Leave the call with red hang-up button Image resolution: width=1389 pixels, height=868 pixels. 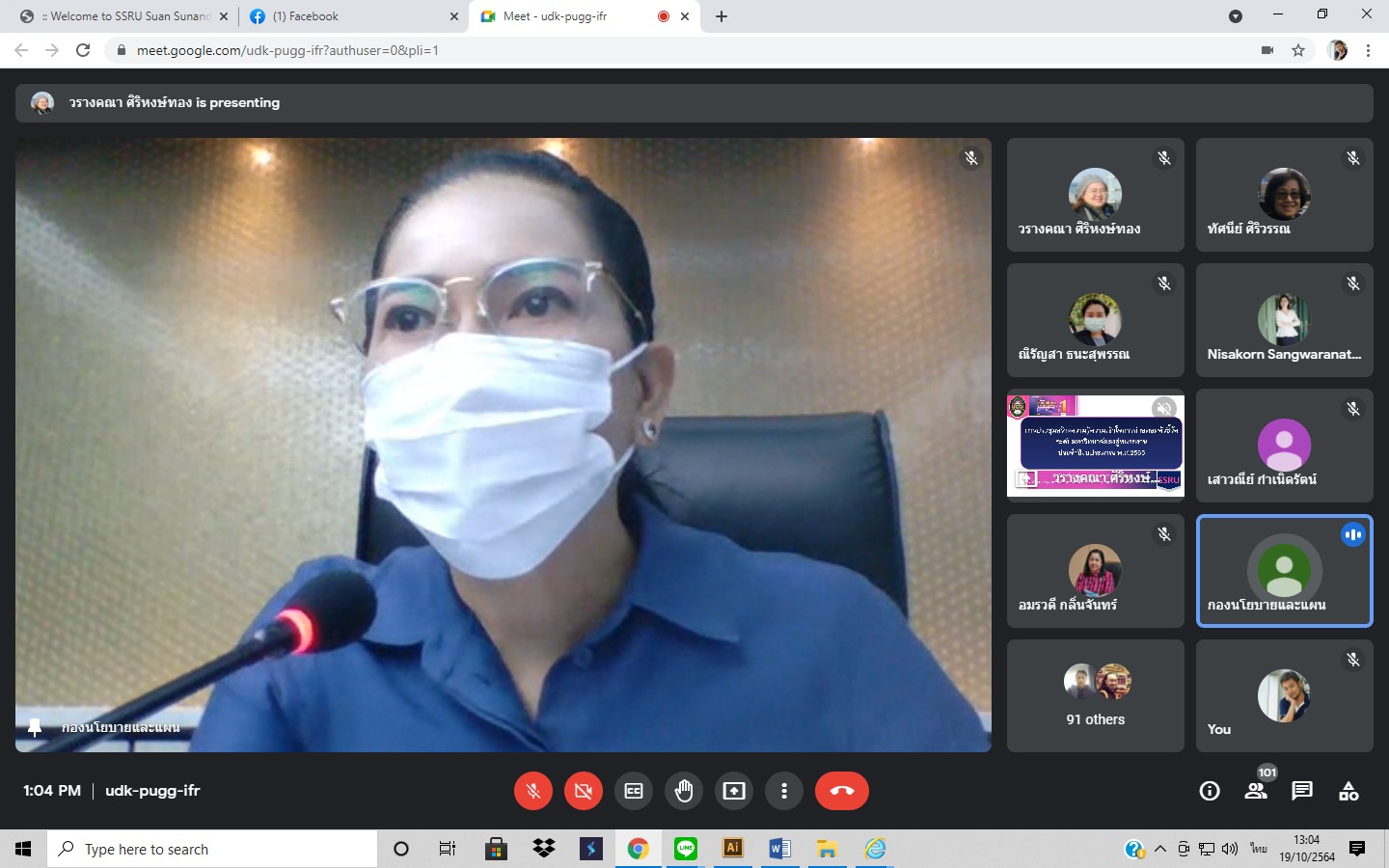(841, 791)
